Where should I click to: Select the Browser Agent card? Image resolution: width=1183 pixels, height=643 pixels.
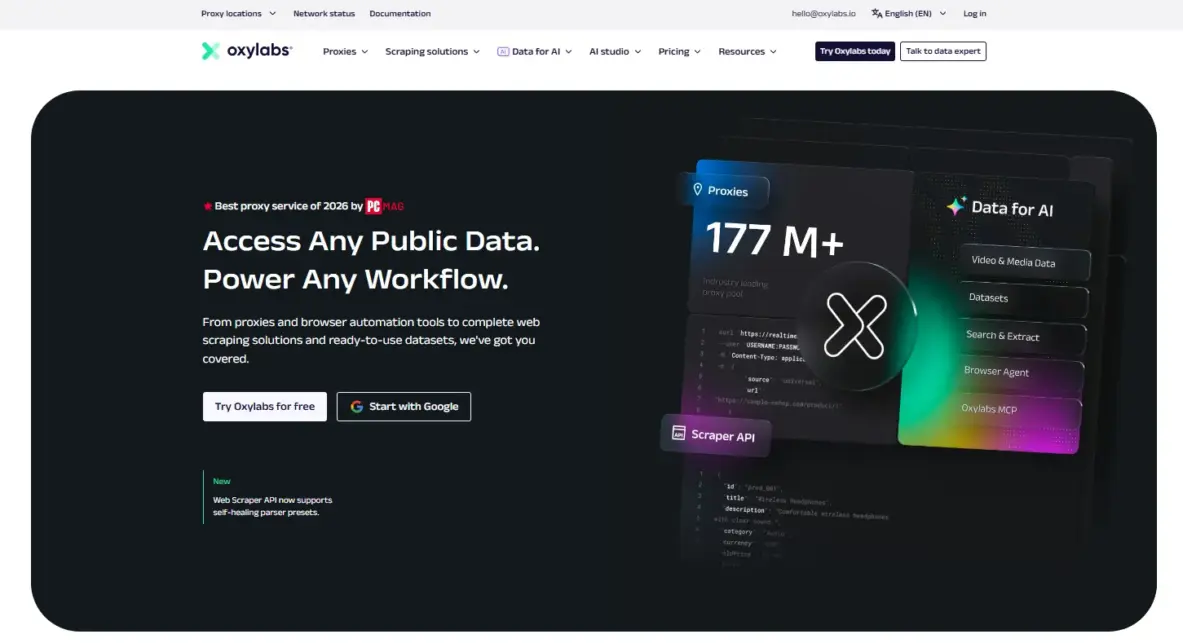[1018, 372]
